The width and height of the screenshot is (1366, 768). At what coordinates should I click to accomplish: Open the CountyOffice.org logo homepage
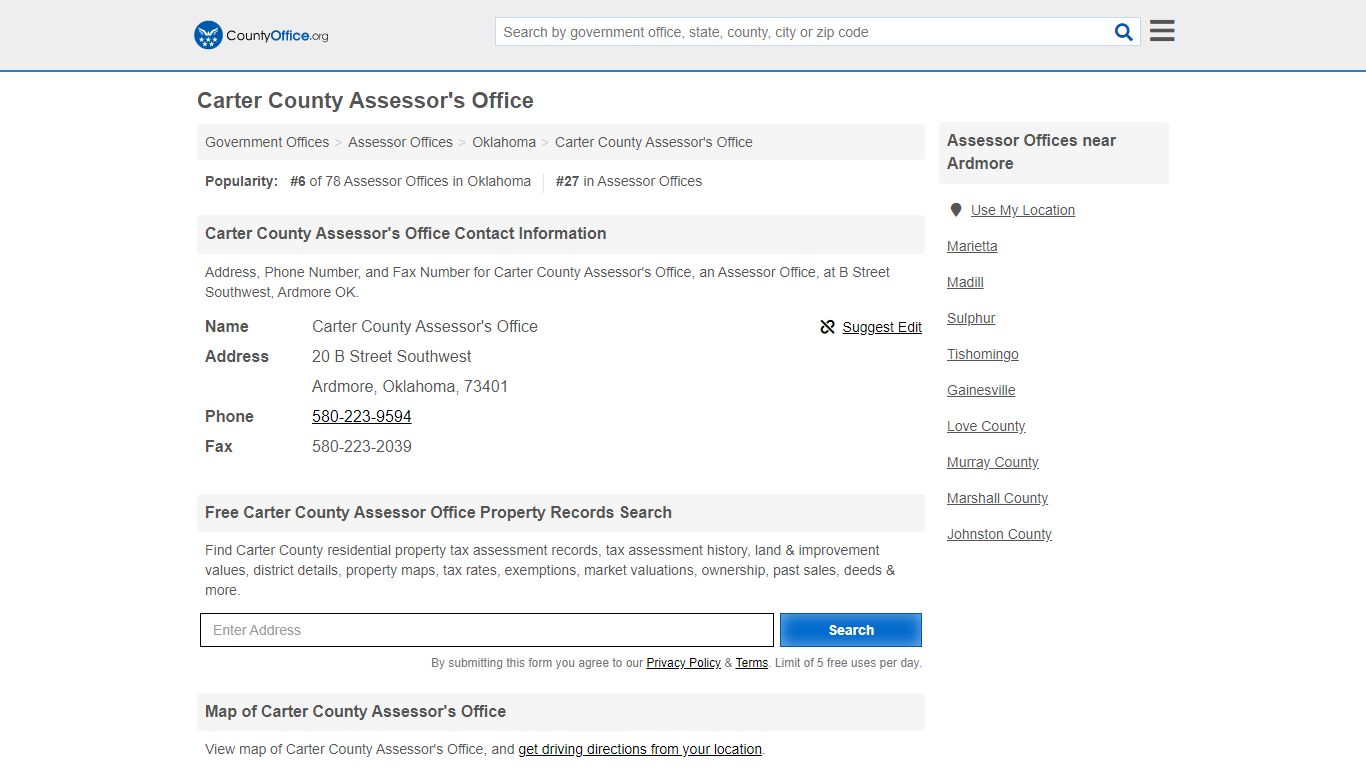tap(261, 35)
